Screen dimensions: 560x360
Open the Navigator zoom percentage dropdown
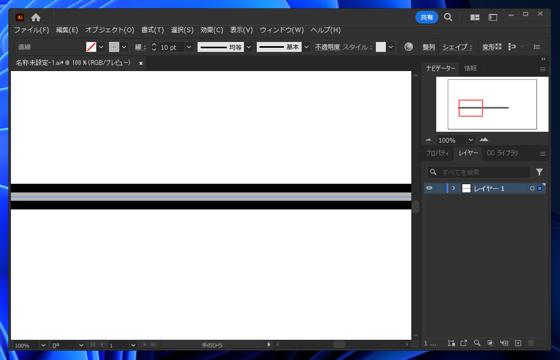[471, 140]
